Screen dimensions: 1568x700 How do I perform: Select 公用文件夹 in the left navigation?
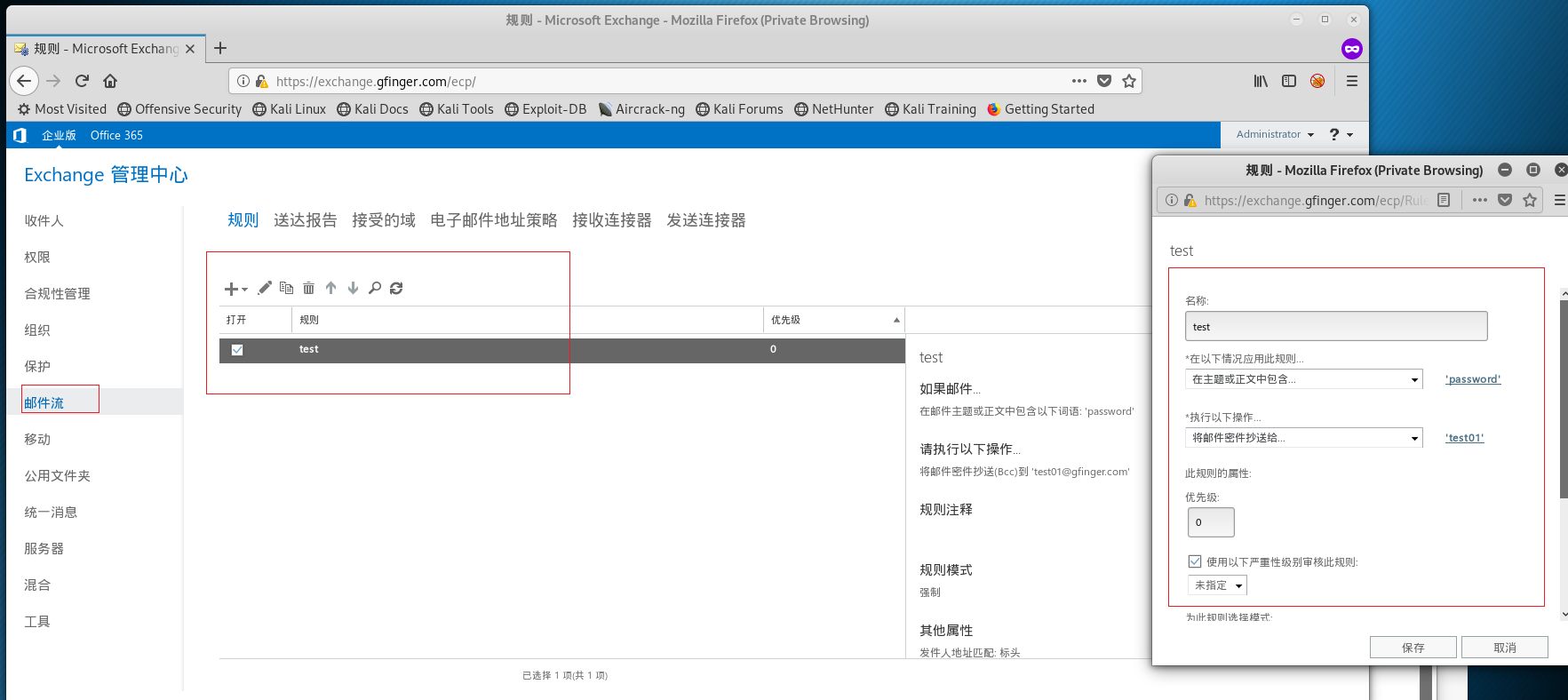(x=57, y=476)
